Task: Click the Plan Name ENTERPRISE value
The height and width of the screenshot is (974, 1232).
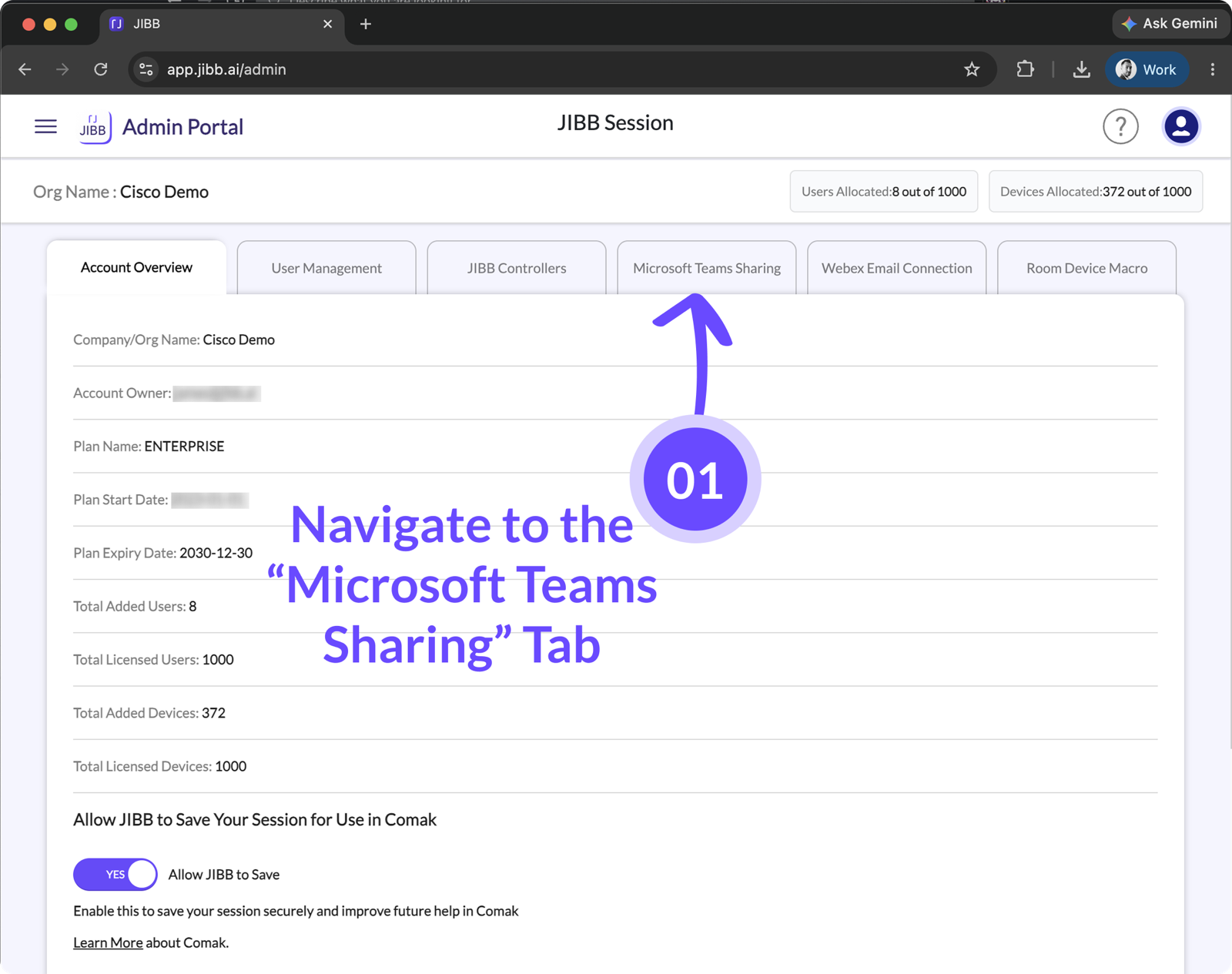Action: tap(184, 447)
